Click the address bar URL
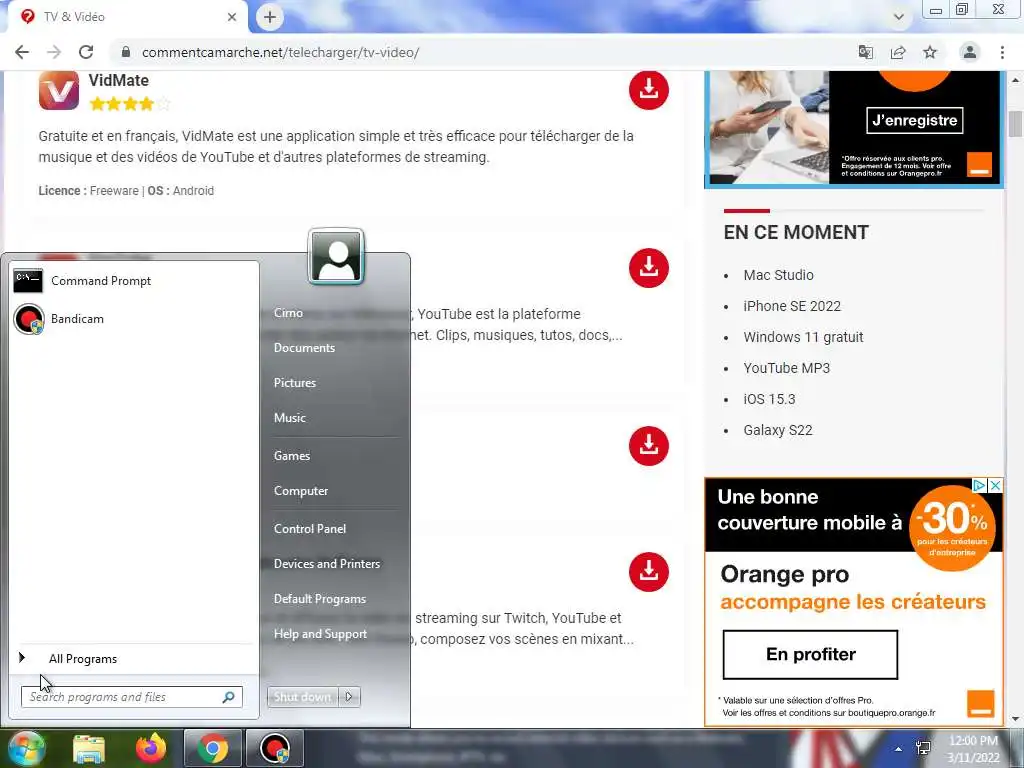The image size is (1024, 768). point(280,52)
